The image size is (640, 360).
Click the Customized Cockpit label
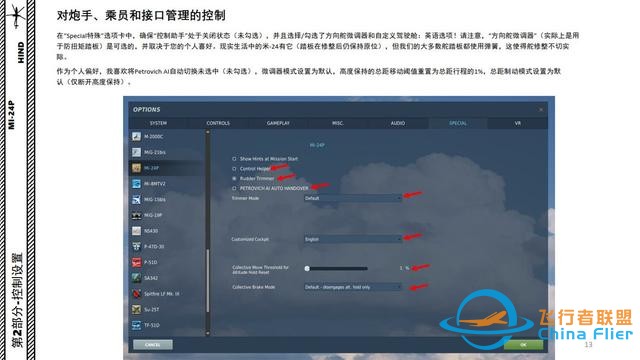(250, 239)
